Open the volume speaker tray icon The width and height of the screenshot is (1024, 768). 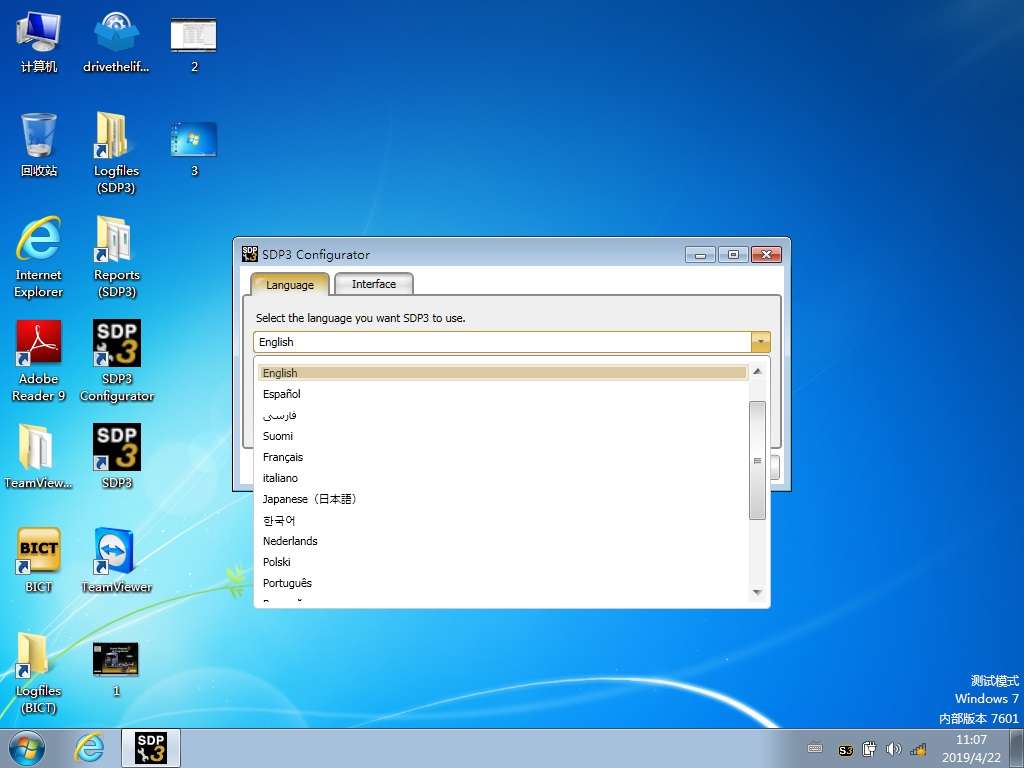[x=893, y=749]
